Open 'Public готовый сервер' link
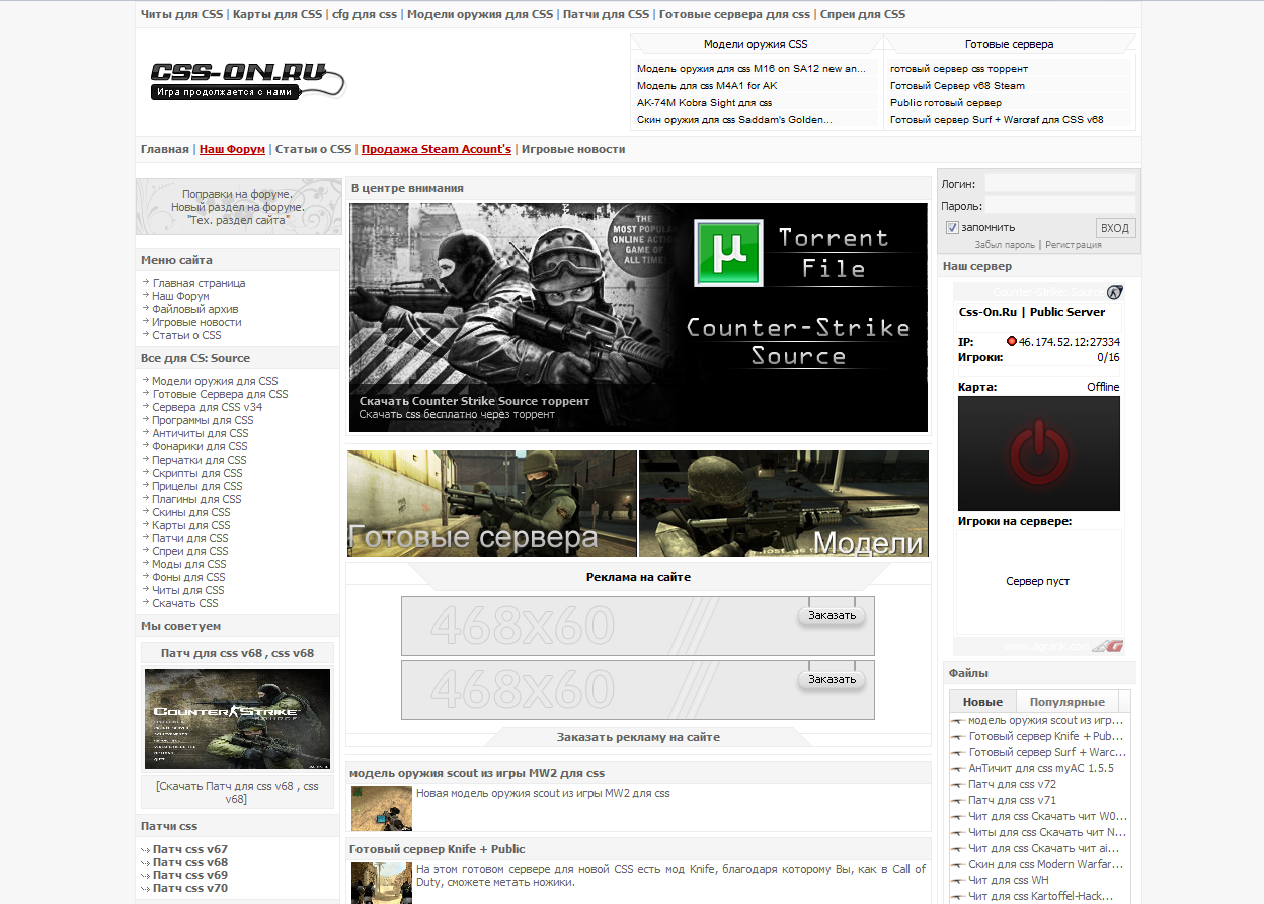Viewport: 1264px width, 904px height. [x=946, y=103]
